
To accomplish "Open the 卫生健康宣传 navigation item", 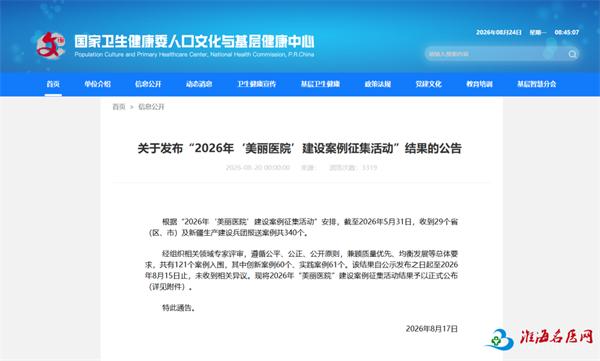I will [x=256, y=84].
